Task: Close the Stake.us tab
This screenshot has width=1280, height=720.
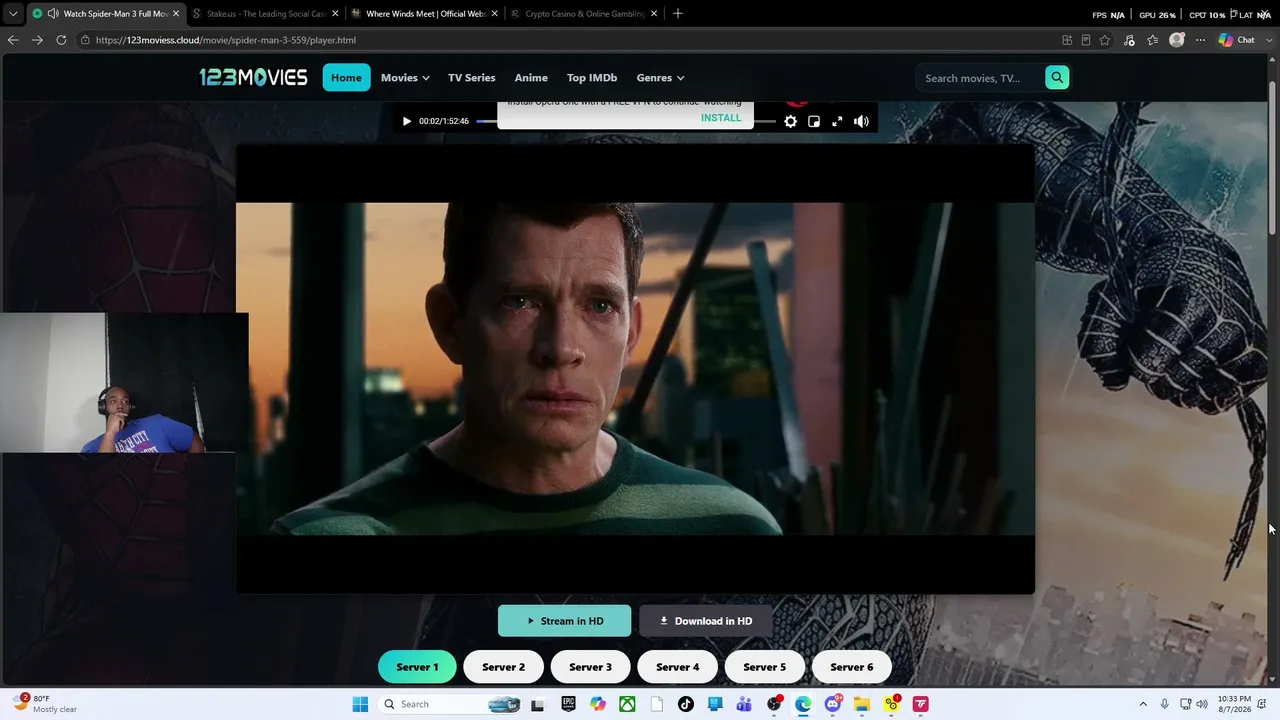Action: pos(335,14)
